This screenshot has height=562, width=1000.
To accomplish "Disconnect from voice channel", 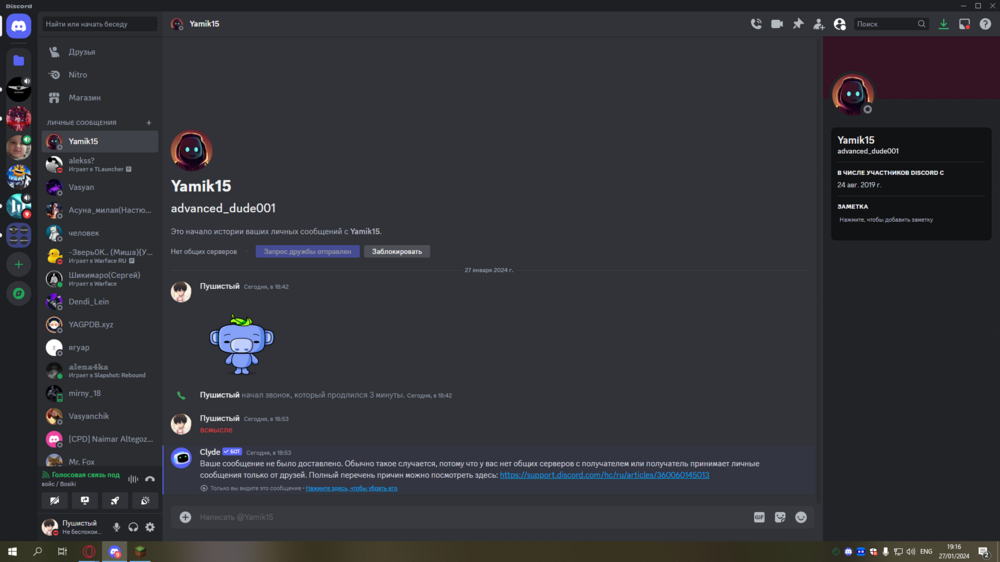I will 150,479.
